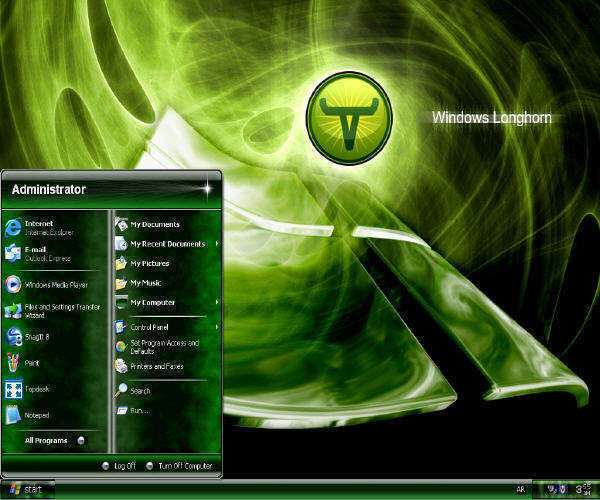Viewport: 600px width, 500px height.
Task: Click the My Recent Documents label text
Action: pos(168,244)
